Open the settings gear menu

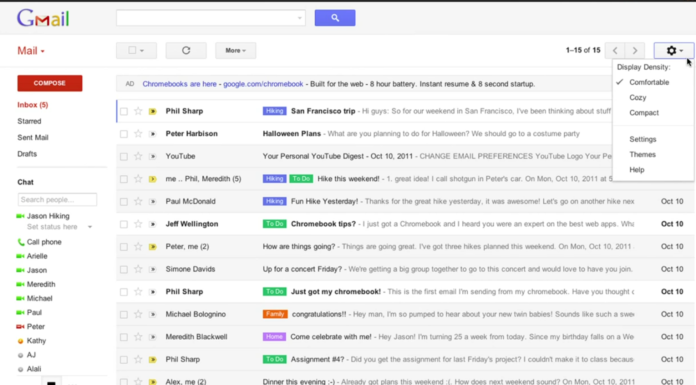click(674, 50)
